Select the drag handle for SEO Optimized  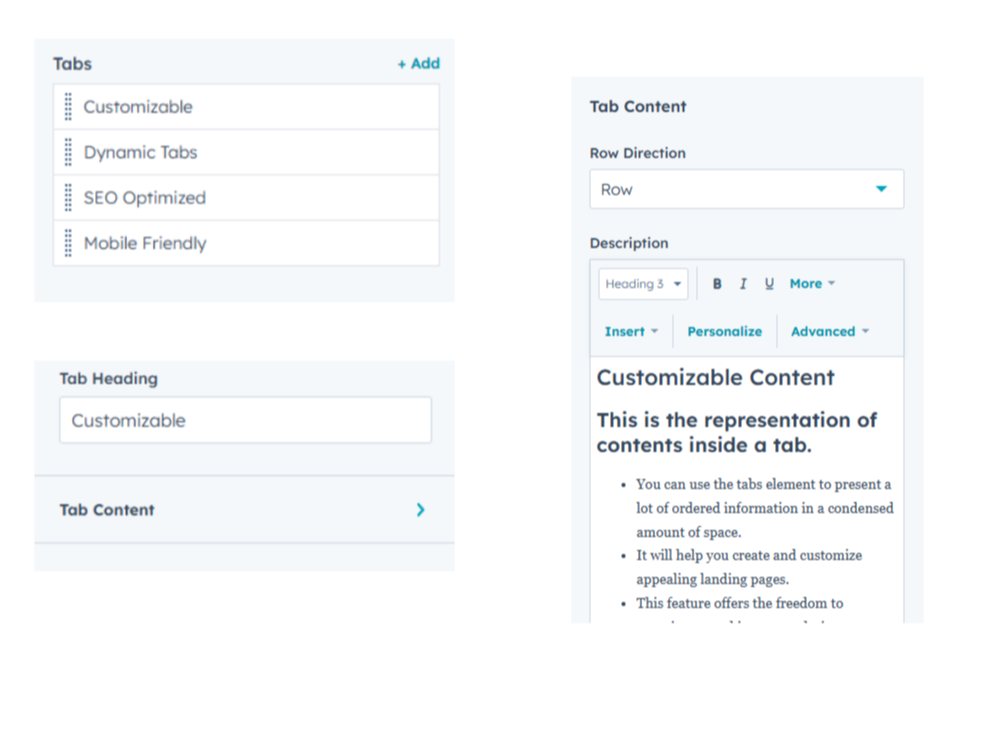(x=68, y=198)
